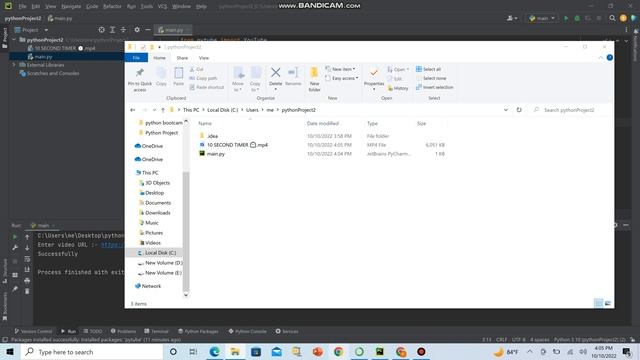Viewport: 640px width, 360px height.
Task: Click the up arrow in Run console toolbar
Action: click(x=27, y=237)
